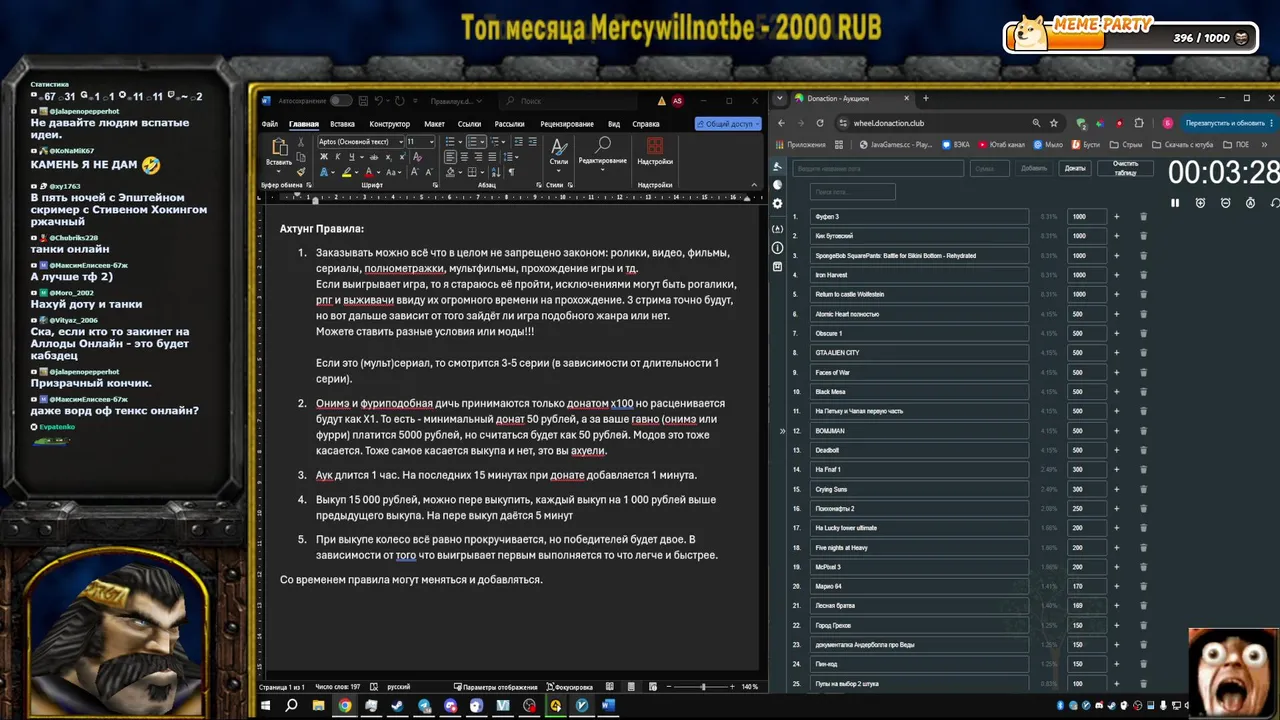Image resolution: width=1280 pixels, height=720 pixels.
Task: Open the font size 11 dropdown
Action: pos(431,142)
